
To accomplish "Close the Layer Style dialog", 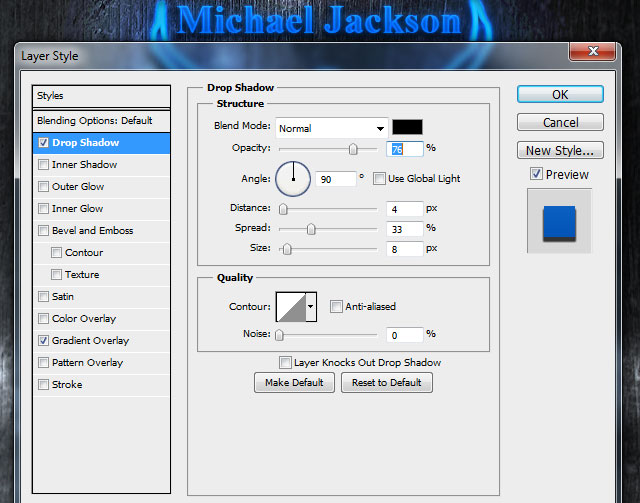I will pos(593,51).
